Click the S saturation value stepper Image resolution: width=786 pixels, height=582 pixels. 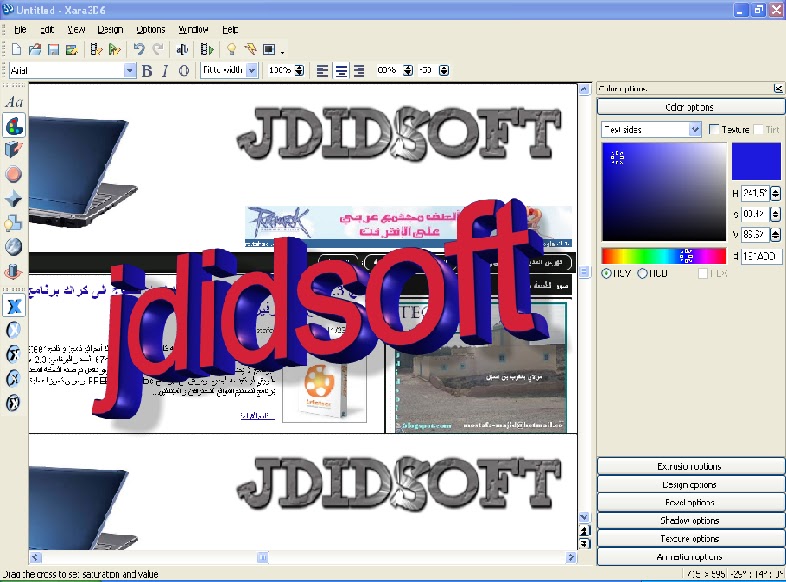click(x=775, y=214)
